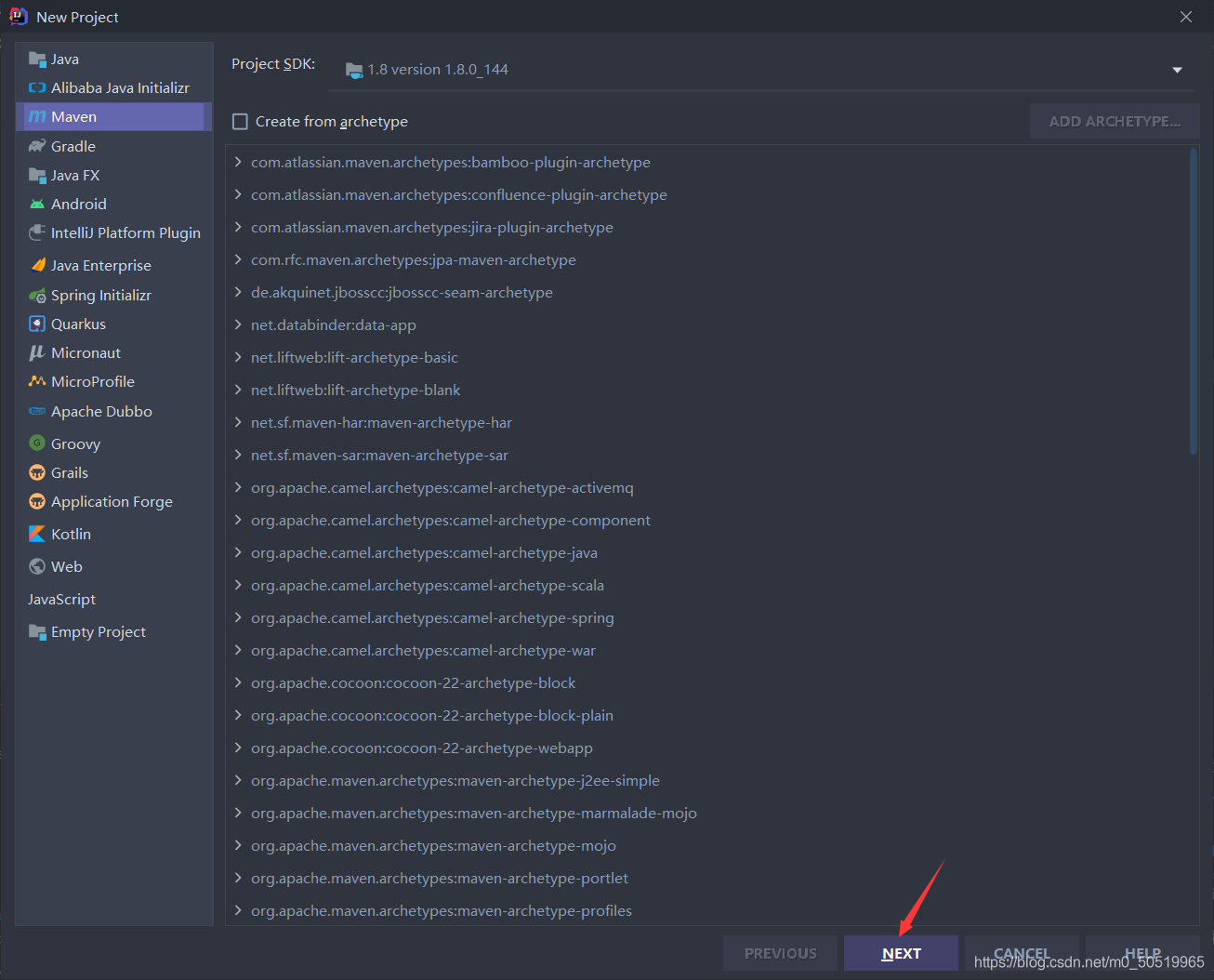1214x980 pixels.
Task: Select camel-archetype-spring row
Action: coord(711,617)
